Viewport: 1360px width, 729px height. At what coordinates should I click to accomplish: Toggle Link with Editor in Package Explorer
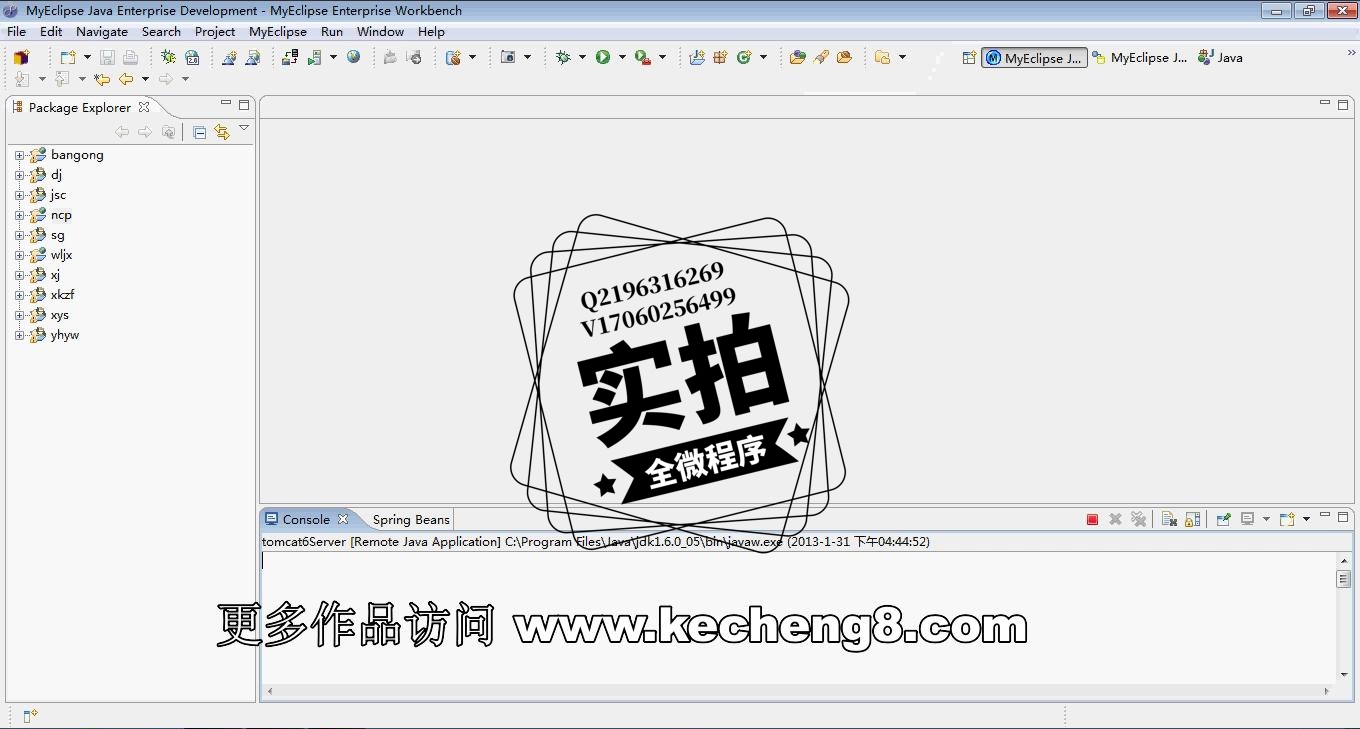(222, 132)
